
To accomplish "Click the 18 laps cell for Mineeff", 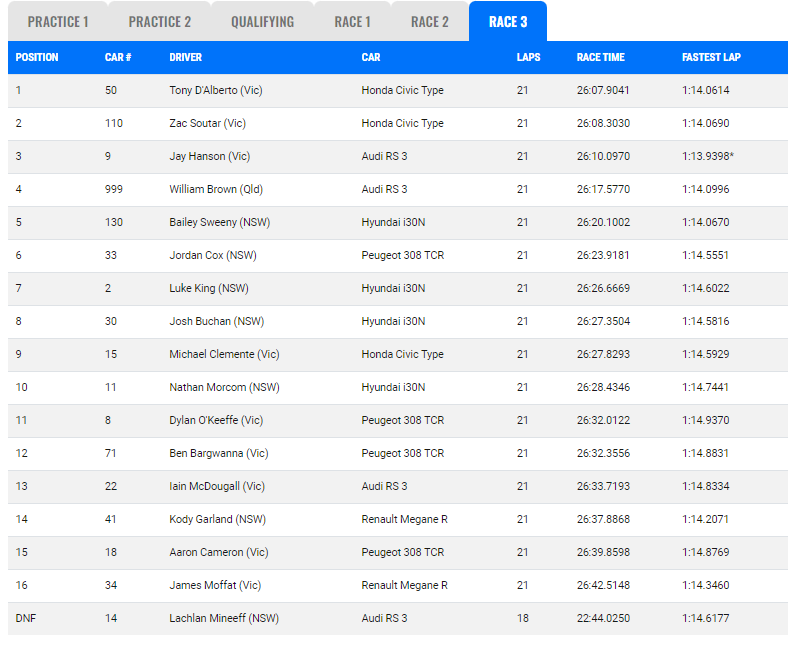I will pyautogui.click(x=522, y=618).
